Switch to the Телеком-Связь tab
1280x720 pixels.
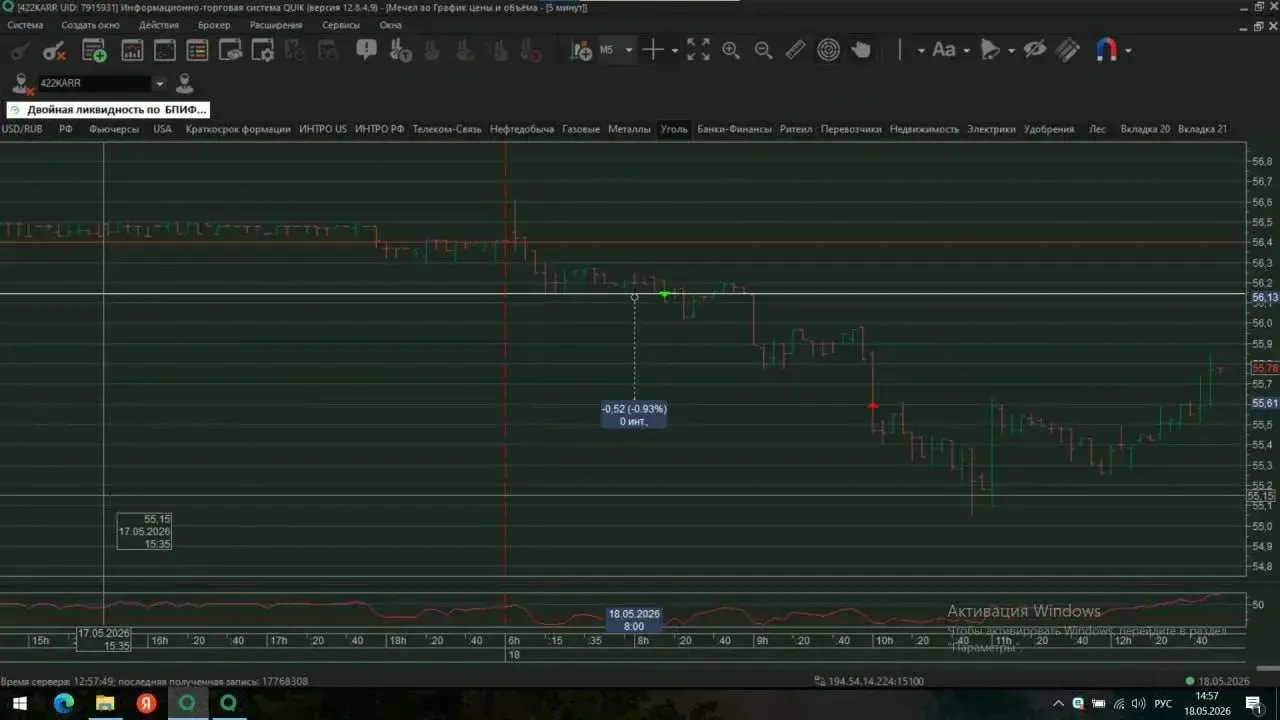[x=447, y=129]
